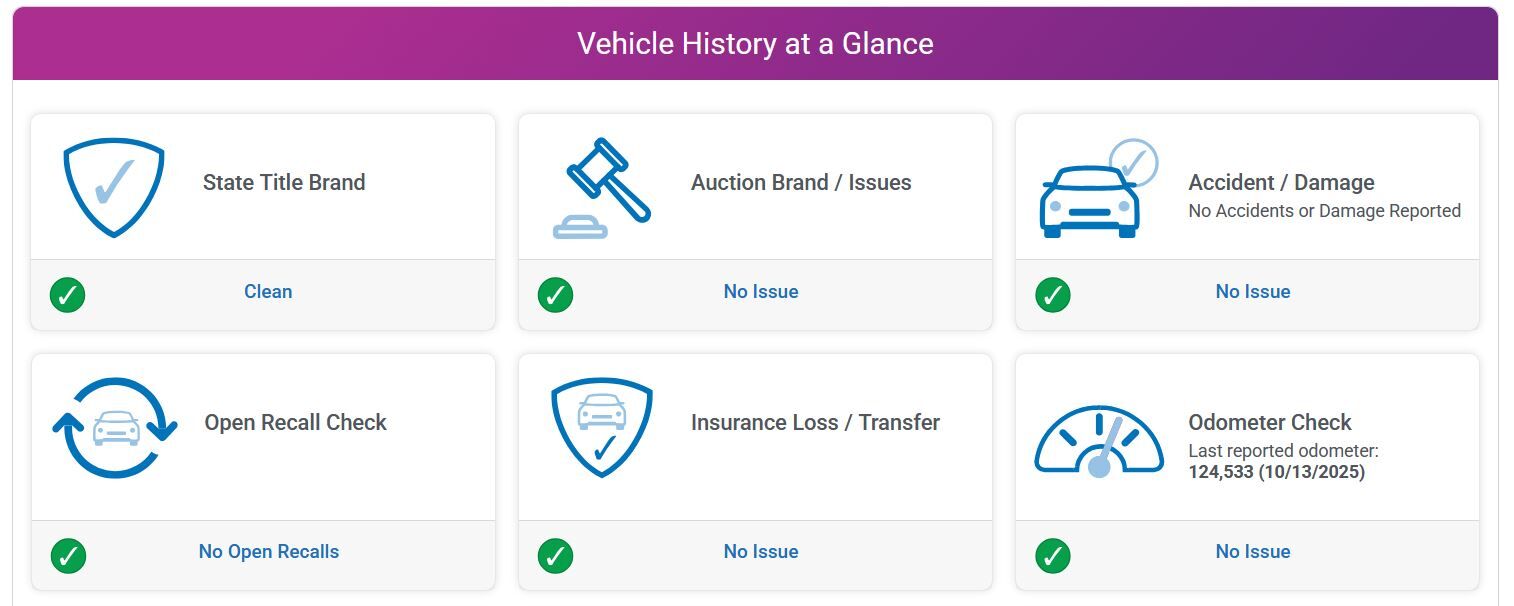
Task: Select the Insurance Loss / Transfer heading
Action: pyautogui.click(x=815, y=423)
